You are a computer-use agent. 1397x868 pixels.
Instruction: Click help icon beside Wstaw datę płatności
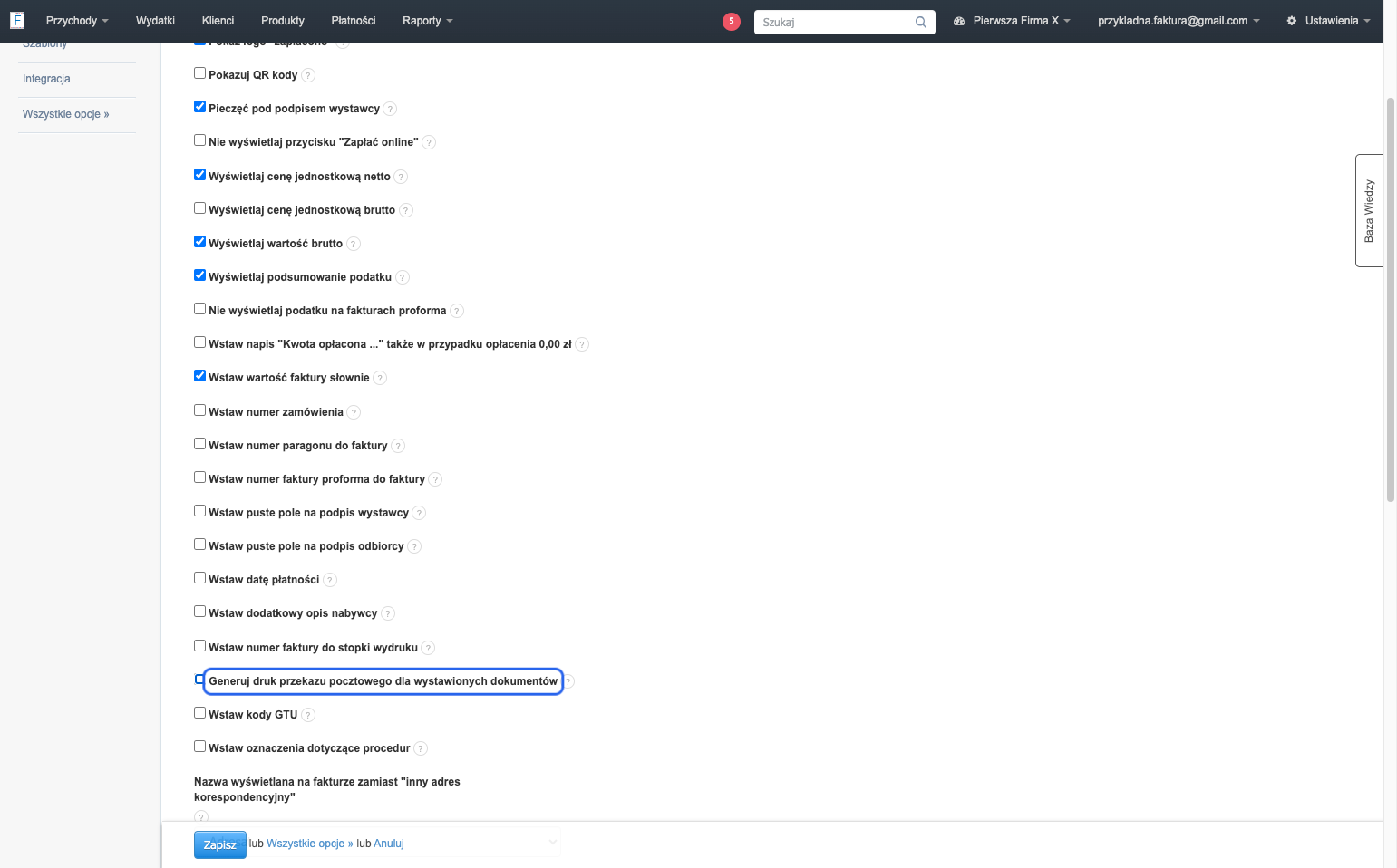pos(330,580)
